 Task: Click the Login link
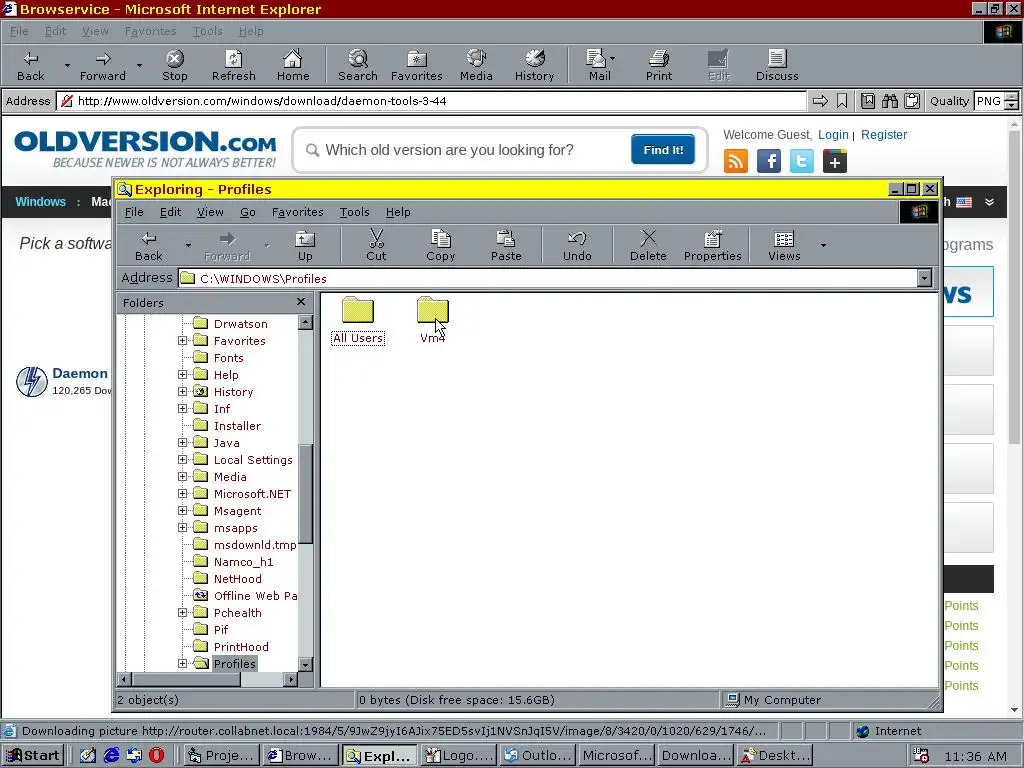[x=833, y=135]
